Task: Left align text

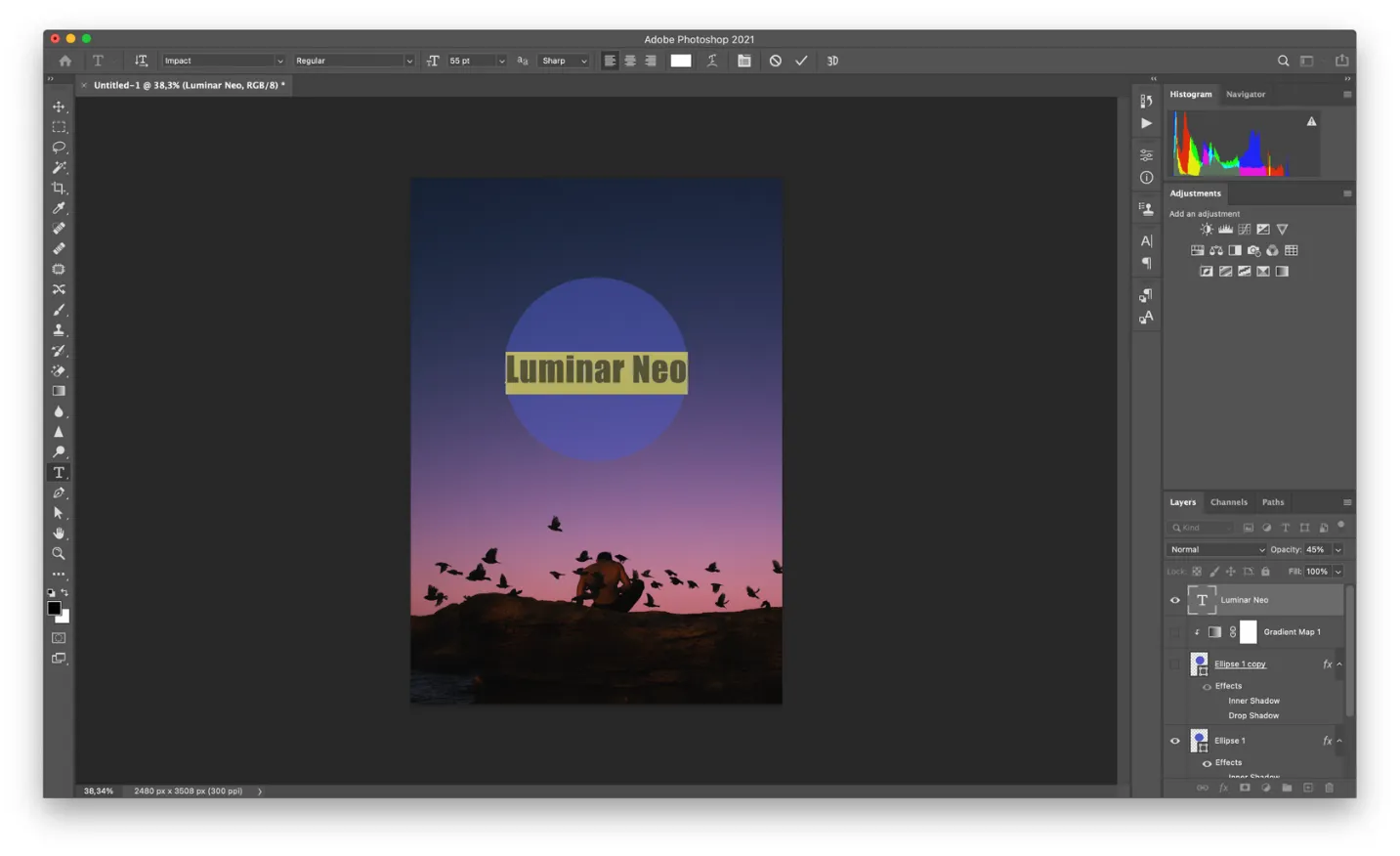Action: [611, 61]
